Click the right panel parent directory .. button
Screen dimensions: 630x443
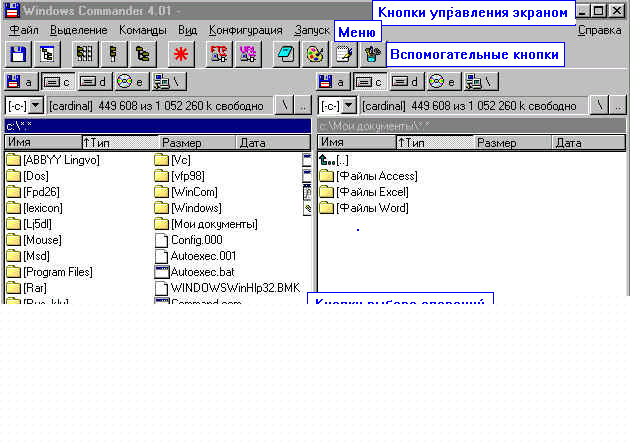tap(618, 105)
